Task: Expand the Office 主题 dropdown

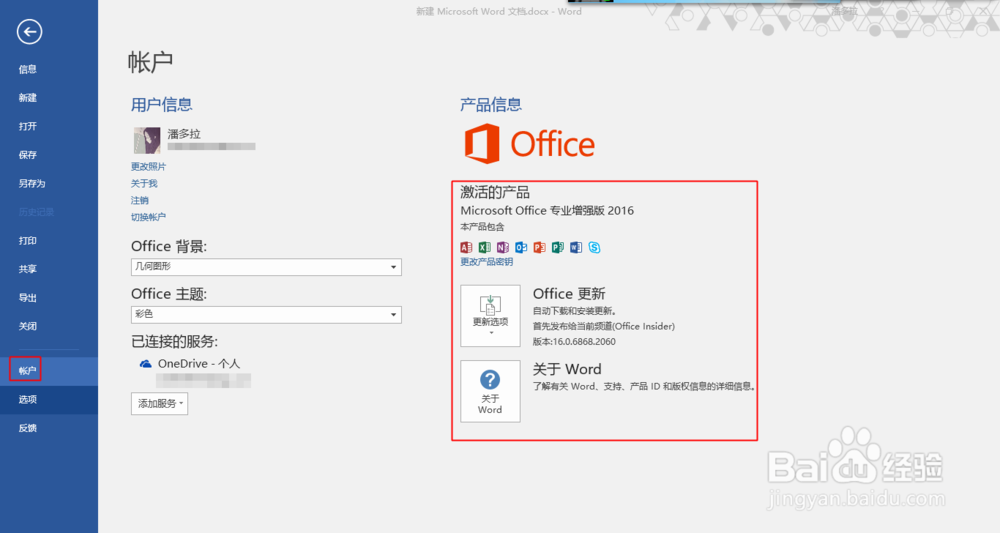Action: pyautogui.click(x=266, y=314)
